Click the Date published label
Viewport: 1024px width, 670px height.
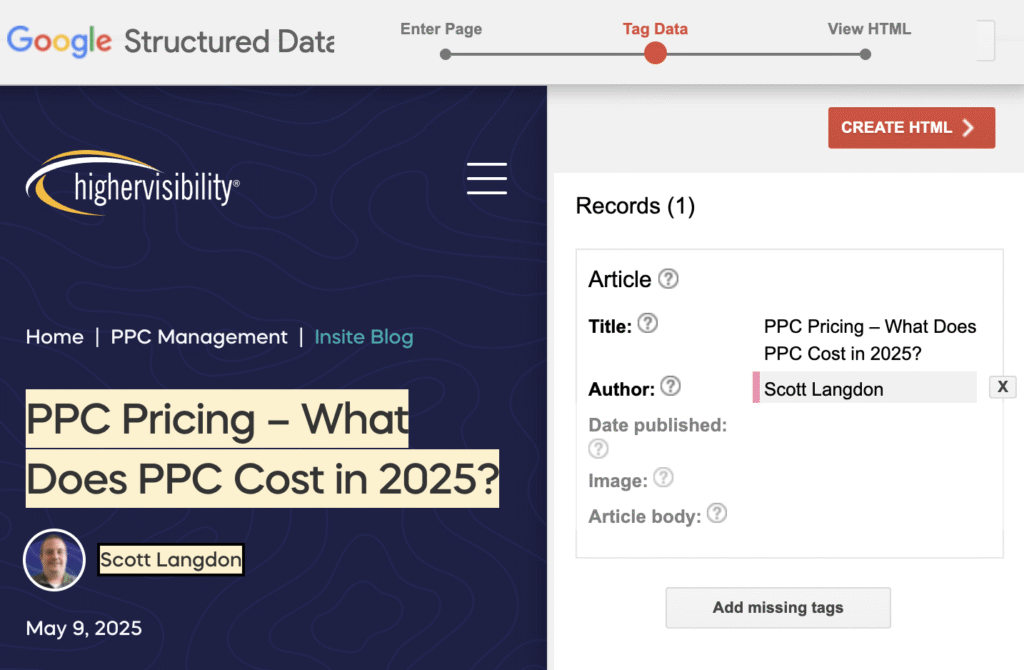point(658,425)
